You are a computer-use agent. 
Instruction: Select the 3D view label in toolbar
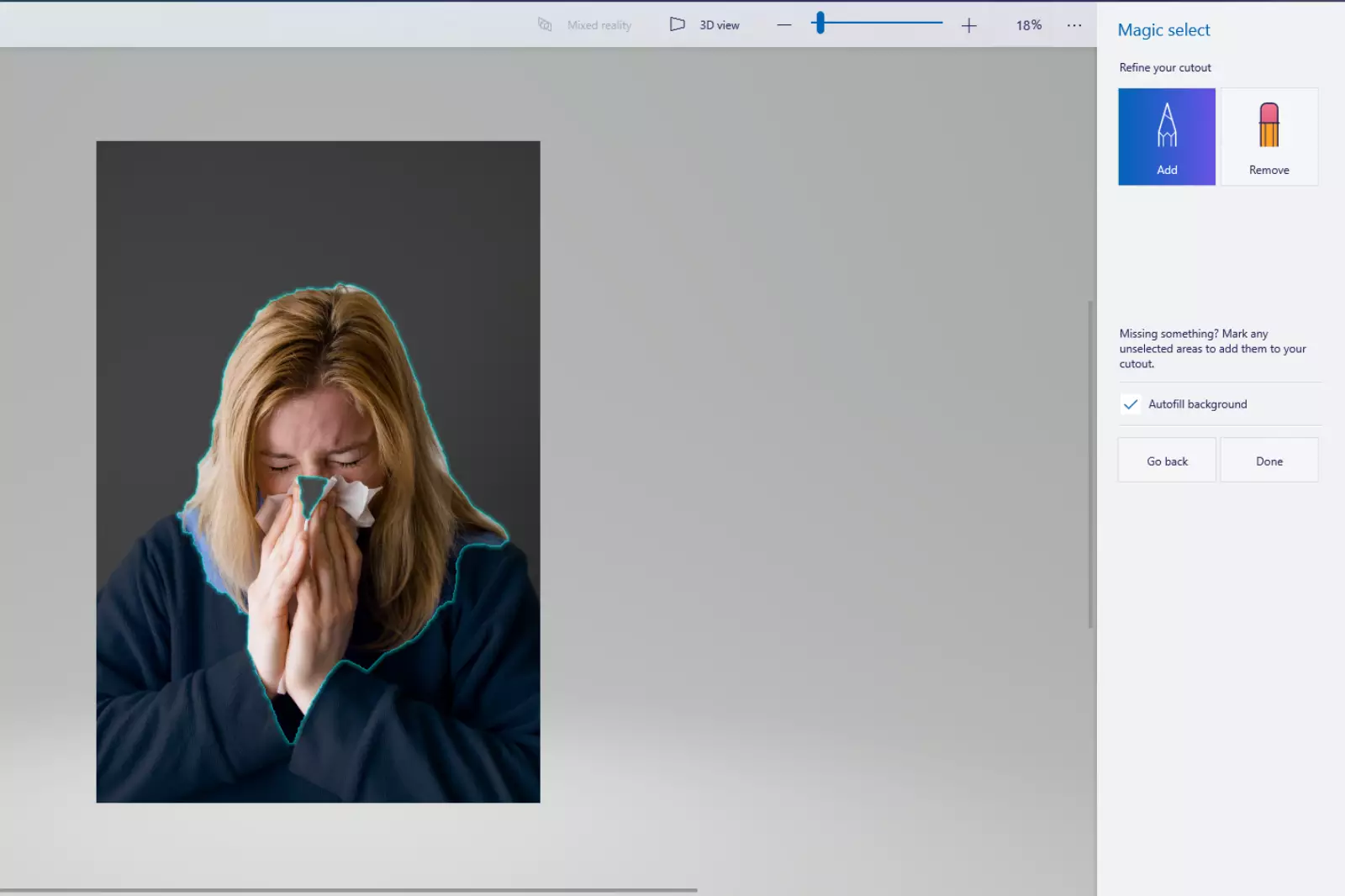click(719, 24)
